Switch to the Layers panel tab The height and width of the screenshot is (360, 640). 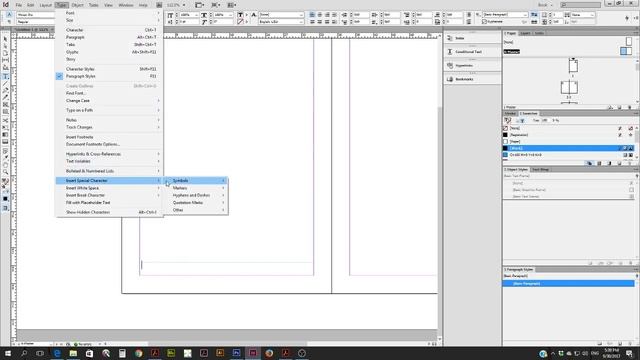point(525,33)
